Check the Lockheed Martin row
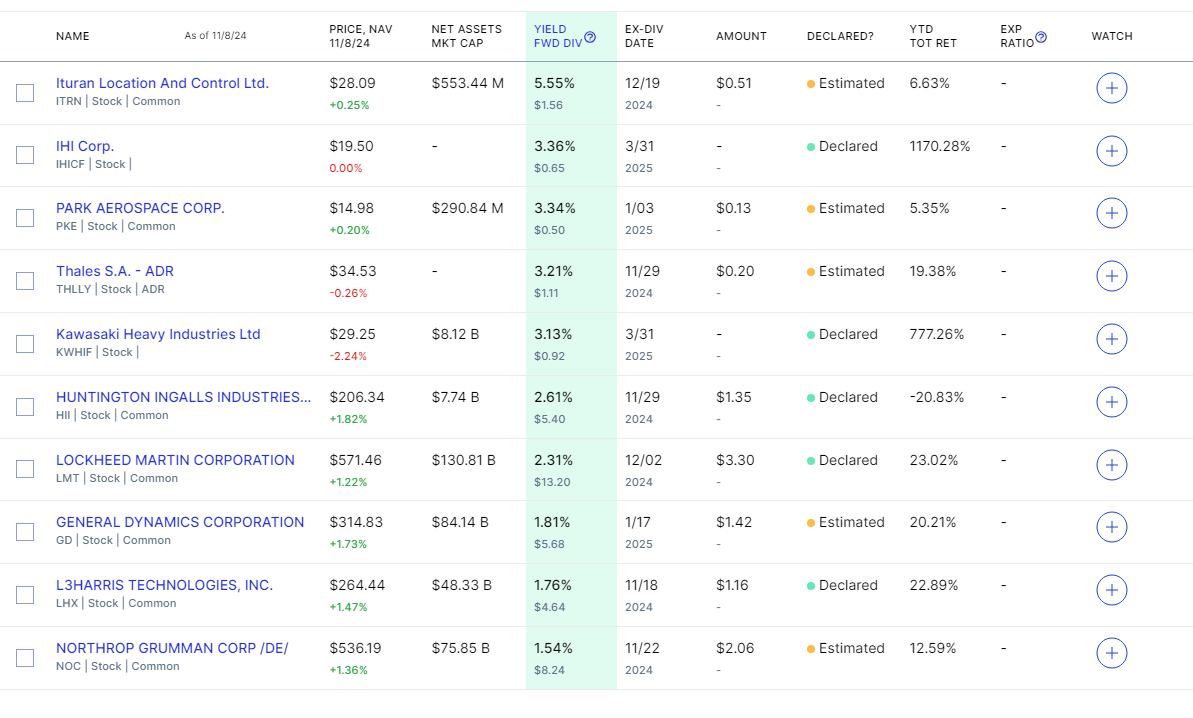Image resolution: width=1193 pixels, height=718 pixels. tap(25, 469)
